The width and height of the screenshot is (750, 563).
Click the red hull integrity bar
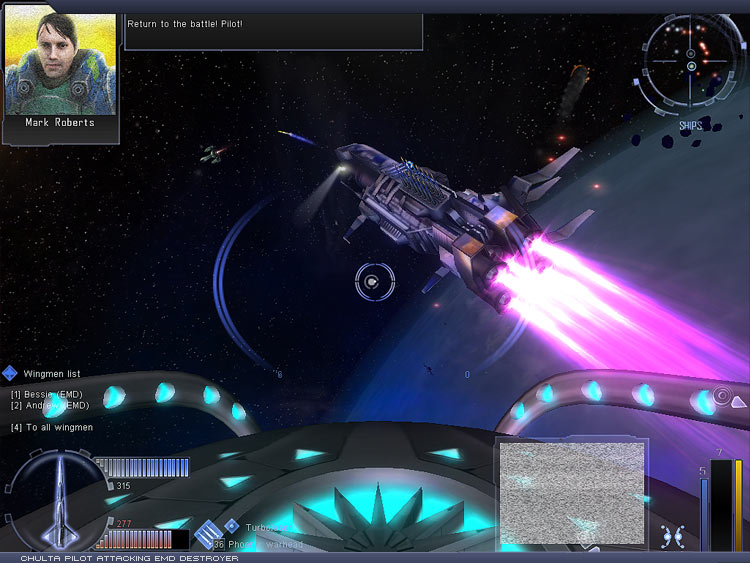click(140, 539)
